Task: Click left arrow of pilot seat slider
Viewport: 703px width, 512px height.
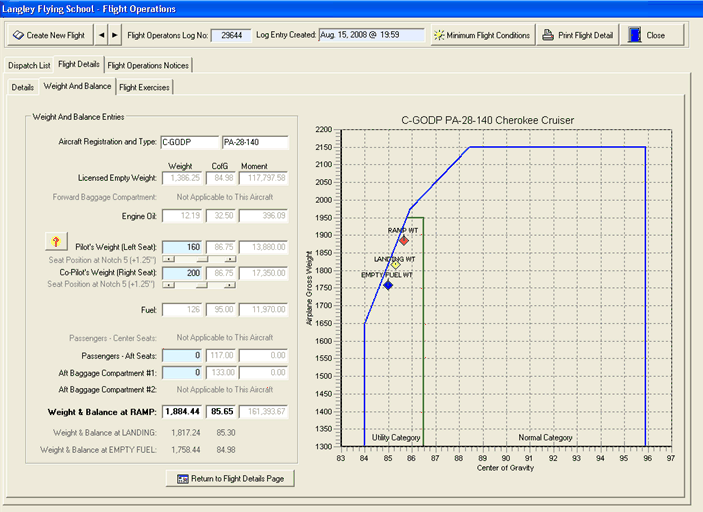Action: tap(169, 257)
